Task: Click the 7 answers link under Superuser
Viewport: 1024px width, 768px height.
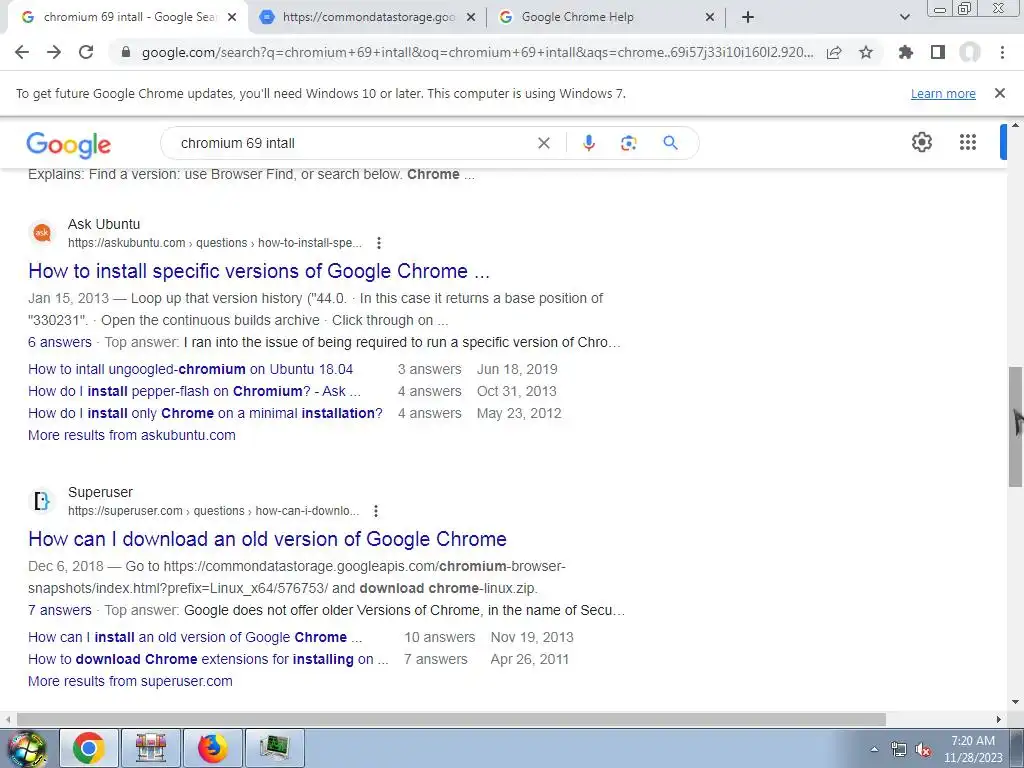Action: (59, 610)
